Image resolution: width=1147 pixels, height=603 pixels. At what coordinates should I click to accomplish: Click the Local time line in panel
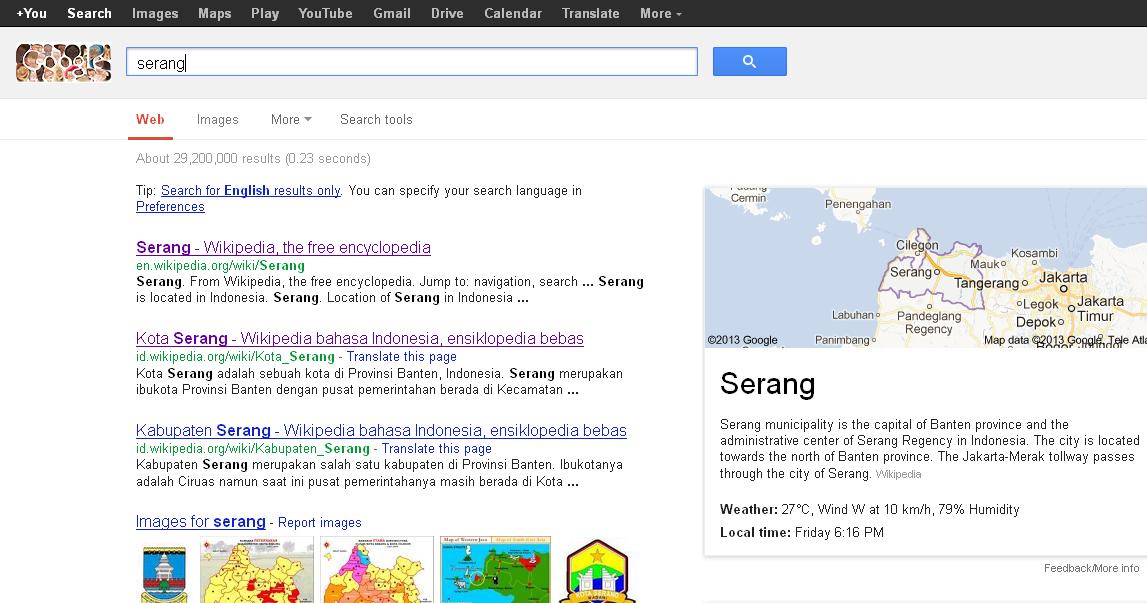[x=802, y=532]
